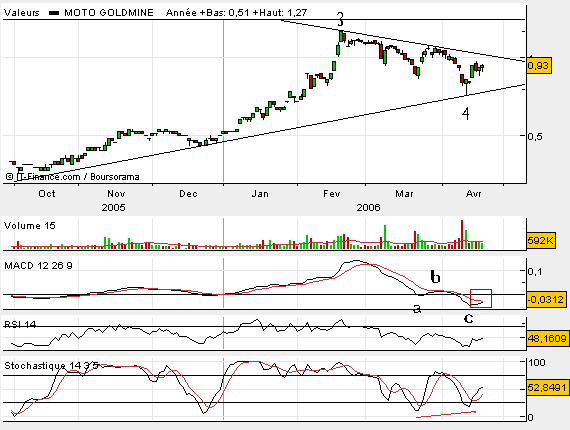Click the 'Stochastique 14 3 5' indicator label
Screen dimensions: 570x430
pos(51,366)
